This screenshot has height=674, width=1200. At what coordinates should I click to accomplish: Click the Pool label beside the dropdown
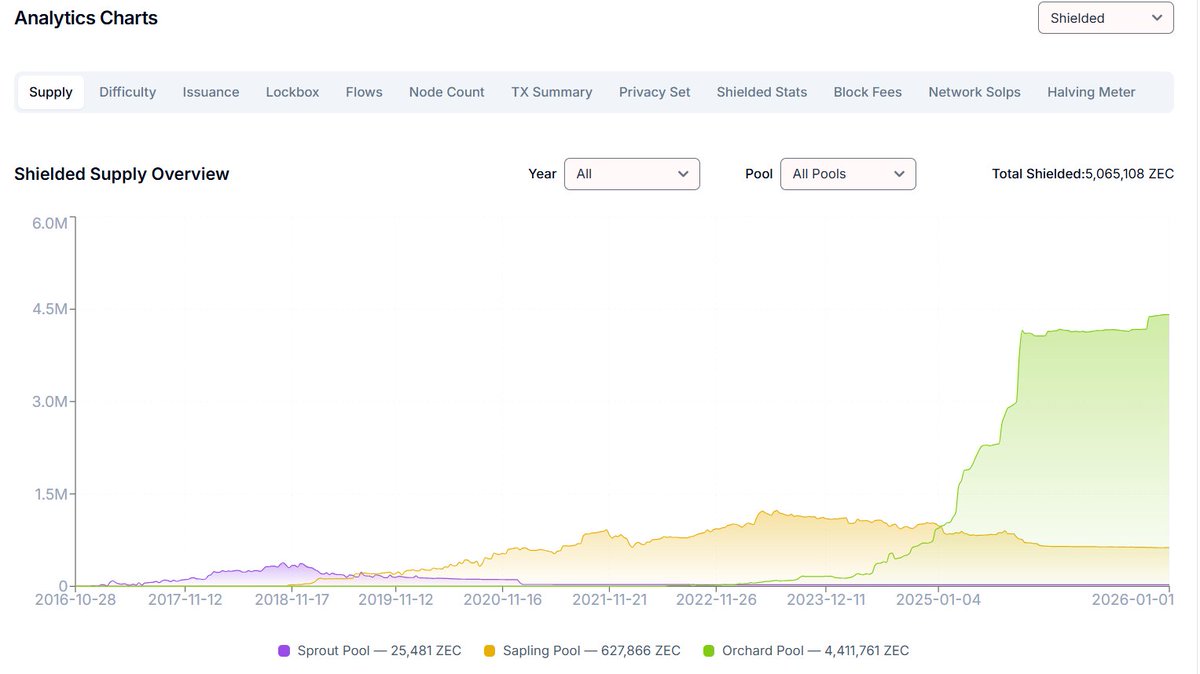coord(759,174)
